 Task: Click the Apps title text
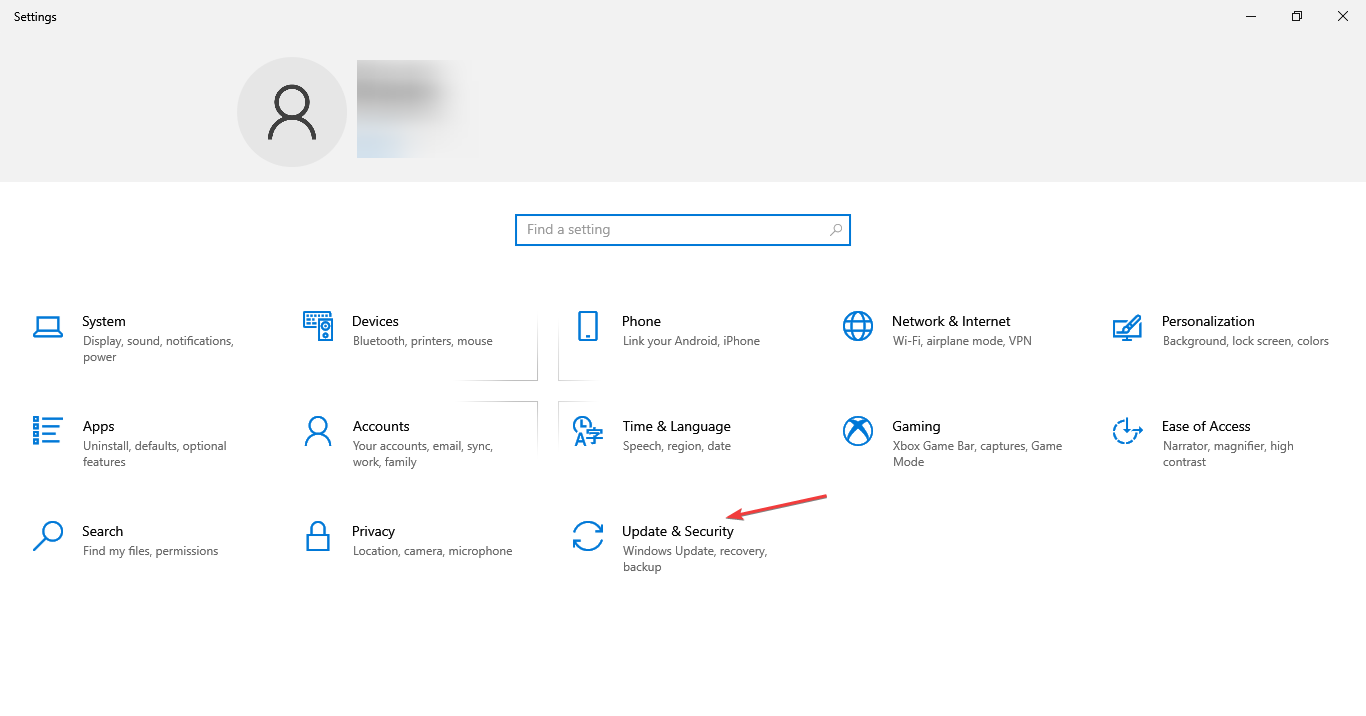point(98,426)
